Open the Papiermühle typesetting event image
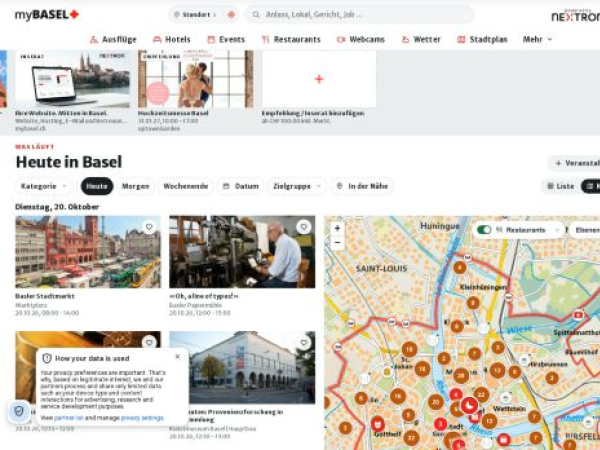 click(x=242, y=252)
